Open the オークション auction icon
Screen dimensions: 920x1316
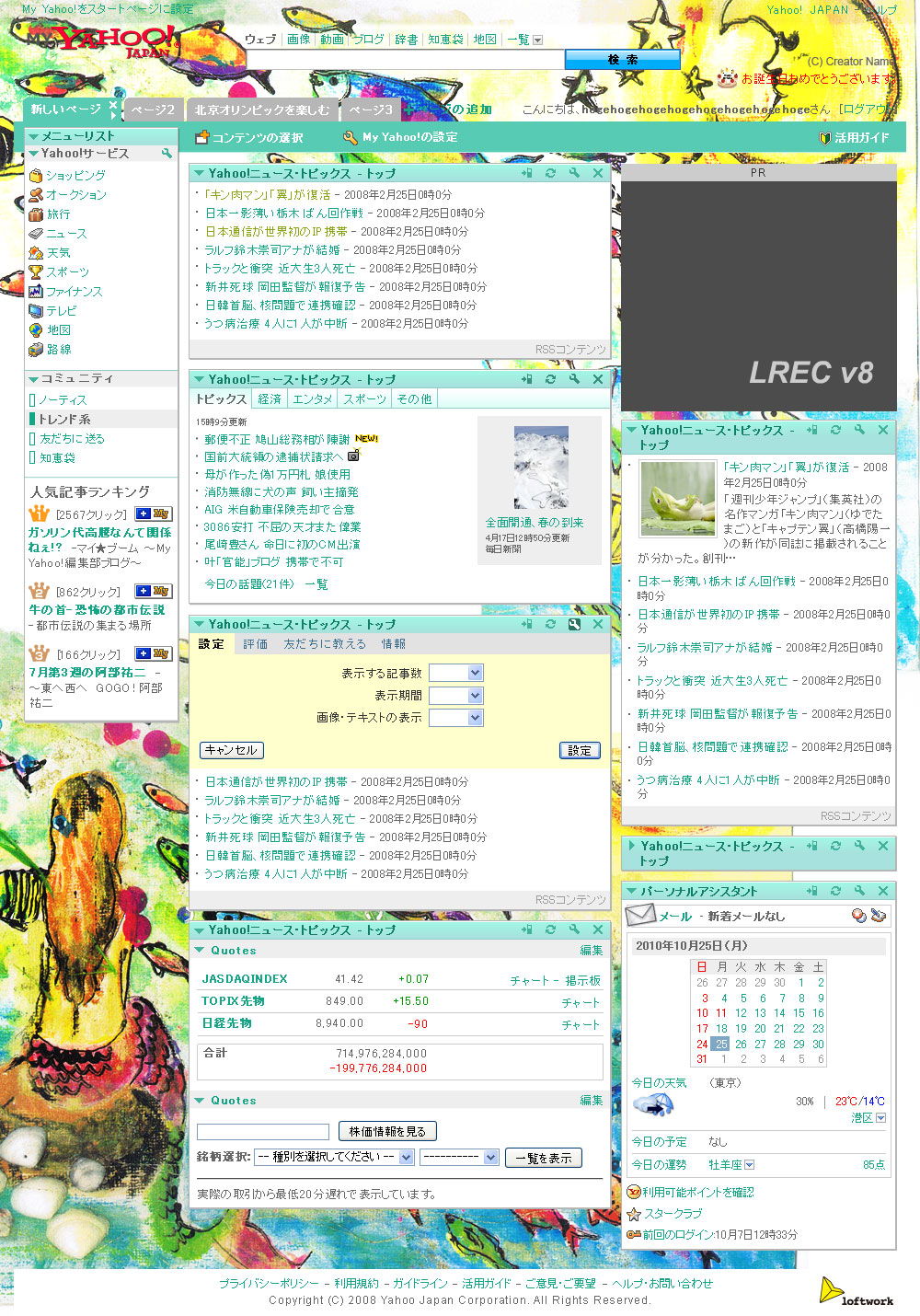click(36, 194)
